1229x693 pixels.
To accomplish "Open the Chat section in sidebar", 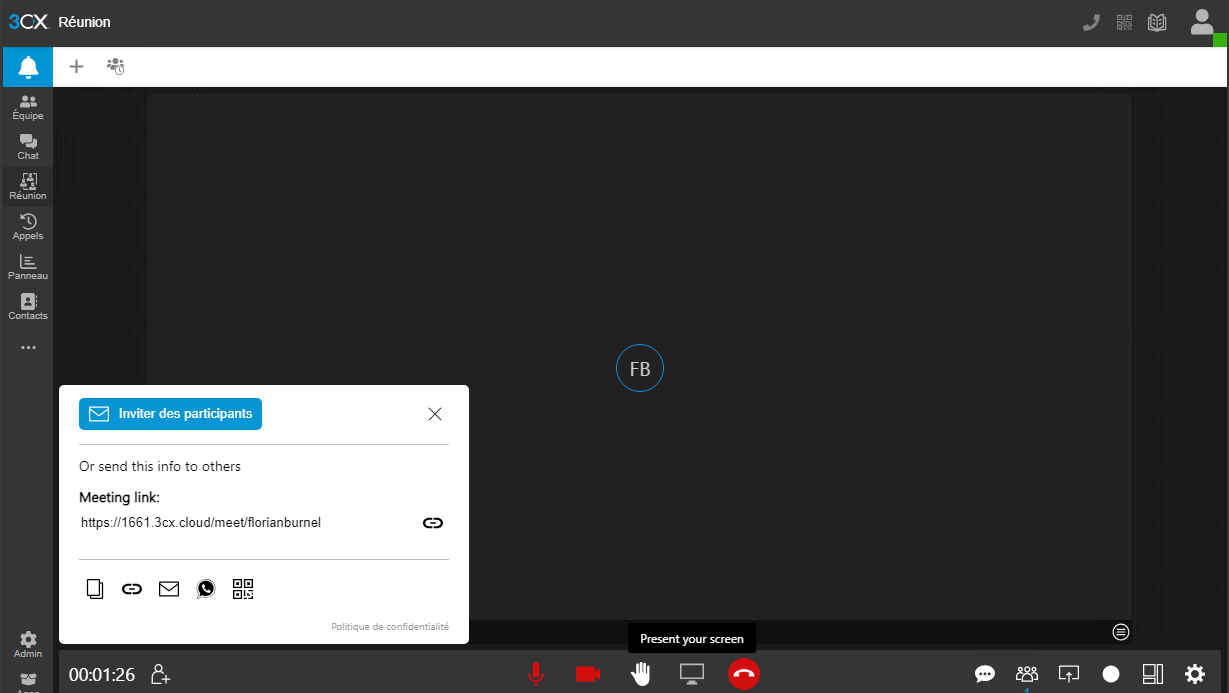I will (28, 147).
